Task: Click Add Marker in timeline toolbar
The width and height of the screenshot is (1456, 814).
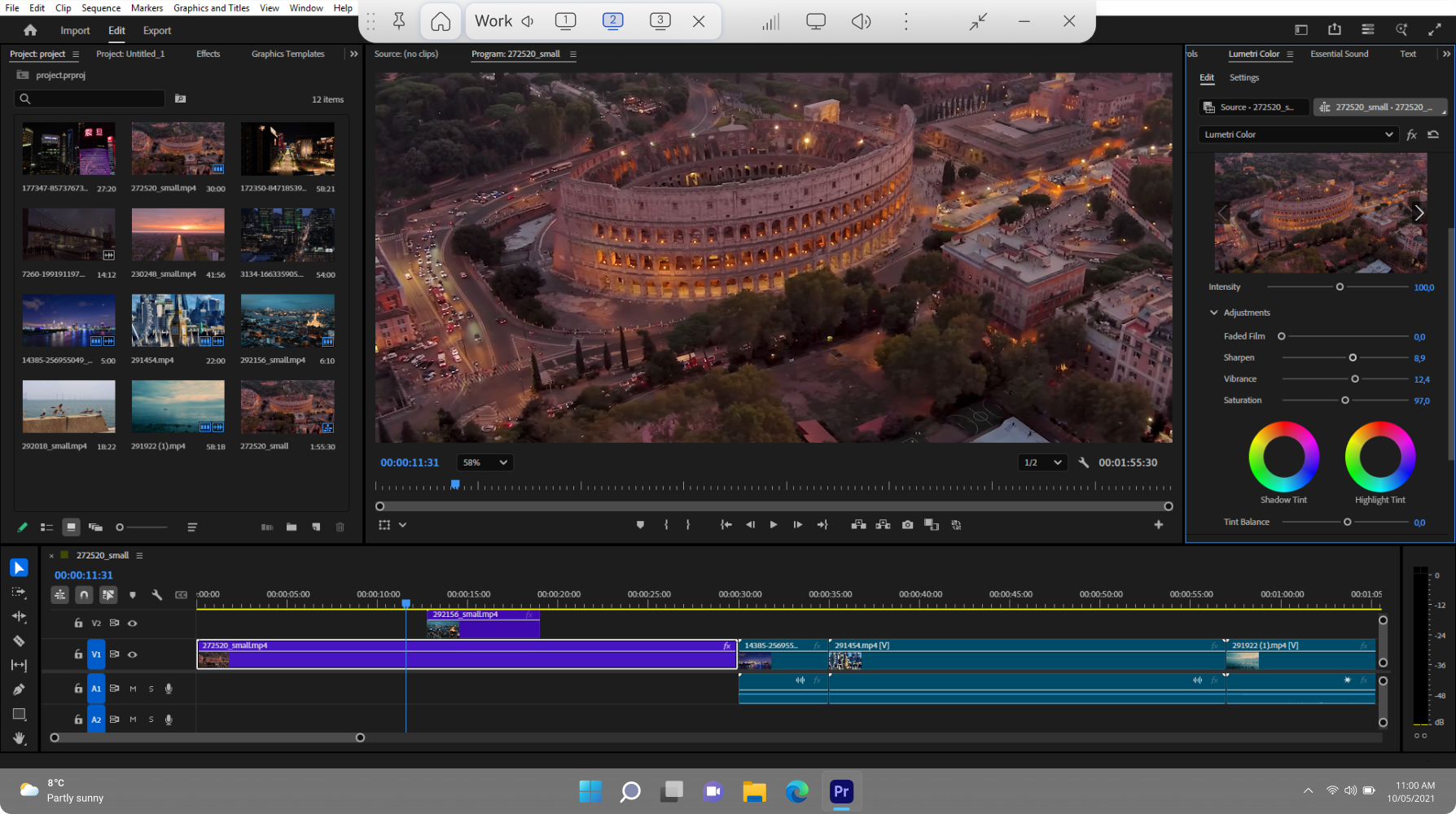Action: tap(133, 595)
